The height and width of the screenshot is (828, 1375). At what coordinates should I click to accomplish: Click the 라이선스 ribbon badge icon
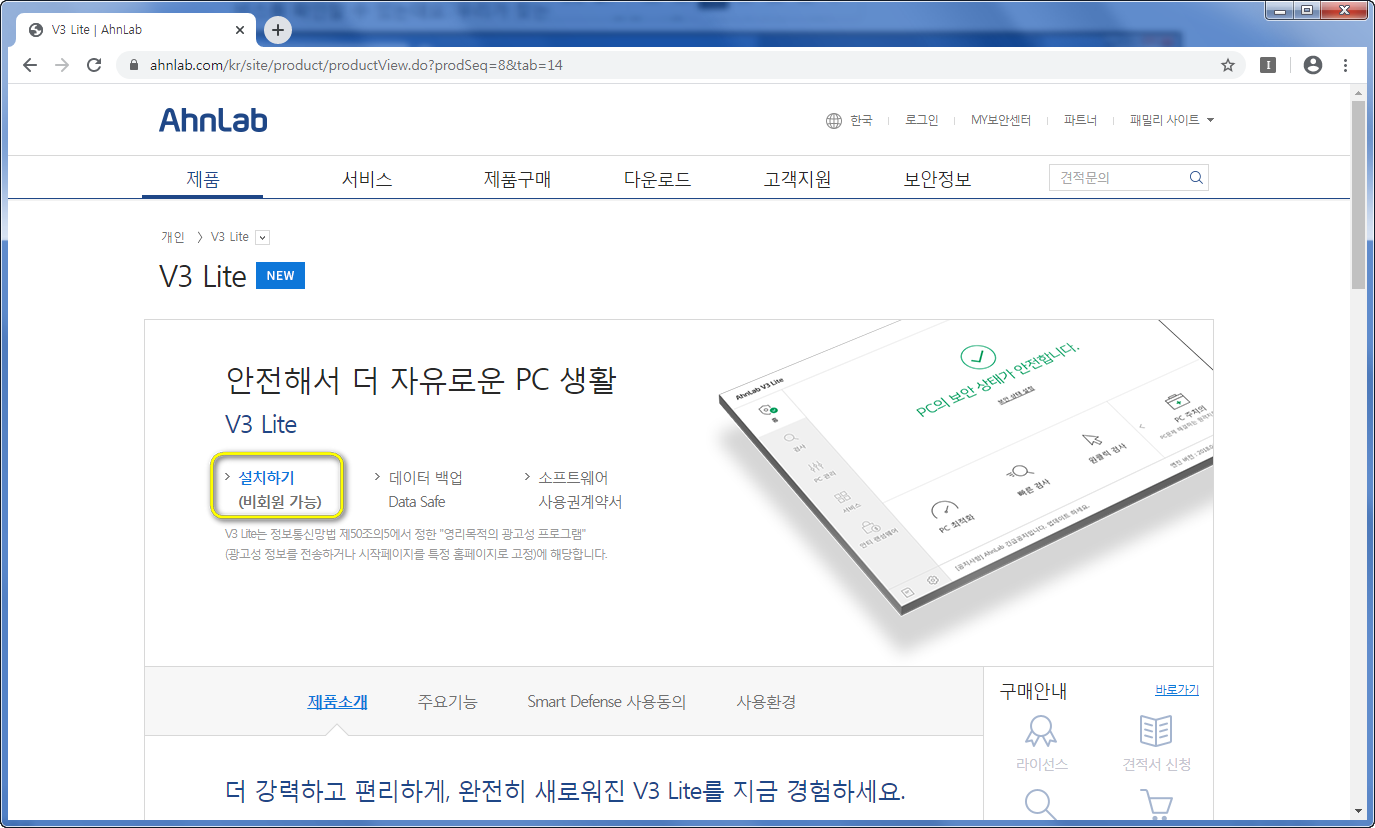tap(1041, 732)
